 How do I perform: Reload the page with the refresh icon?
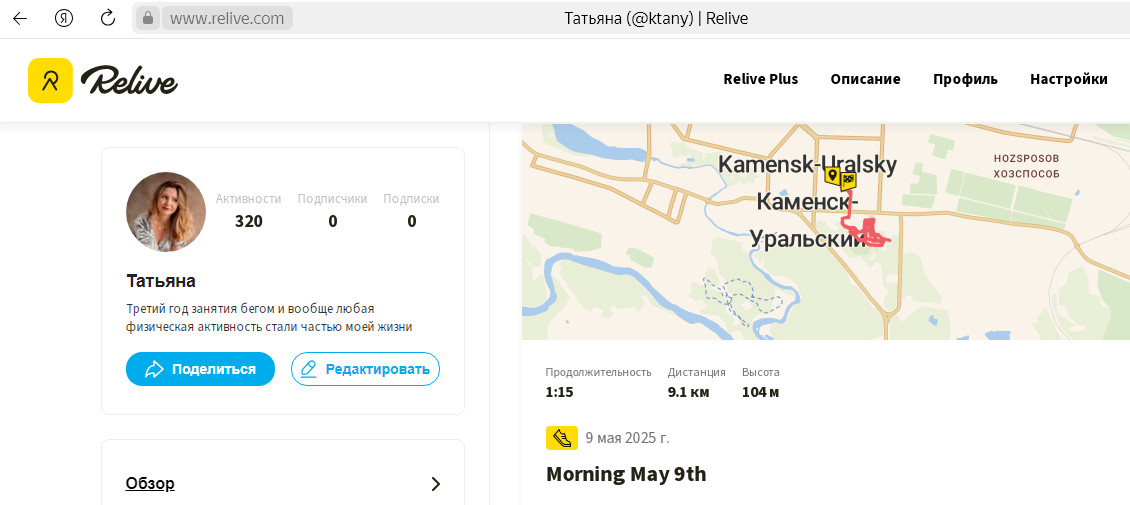point(108,19)
